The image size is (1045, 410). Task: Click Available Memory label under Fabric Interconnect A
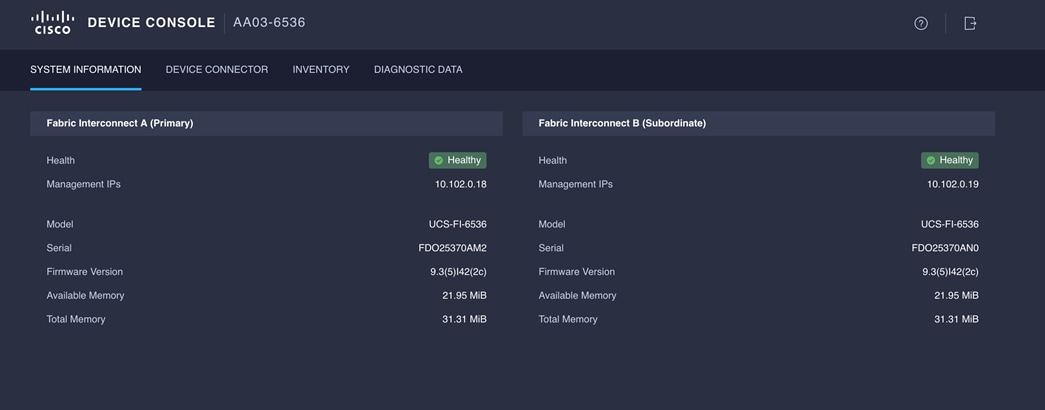pos(85,295)
